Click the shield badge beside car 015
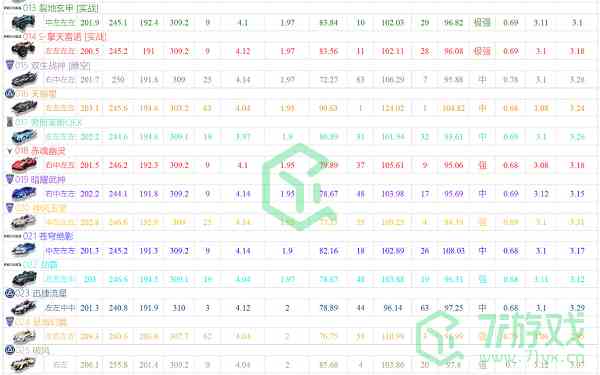Screen dimensions: 600x375 [10, 65]
